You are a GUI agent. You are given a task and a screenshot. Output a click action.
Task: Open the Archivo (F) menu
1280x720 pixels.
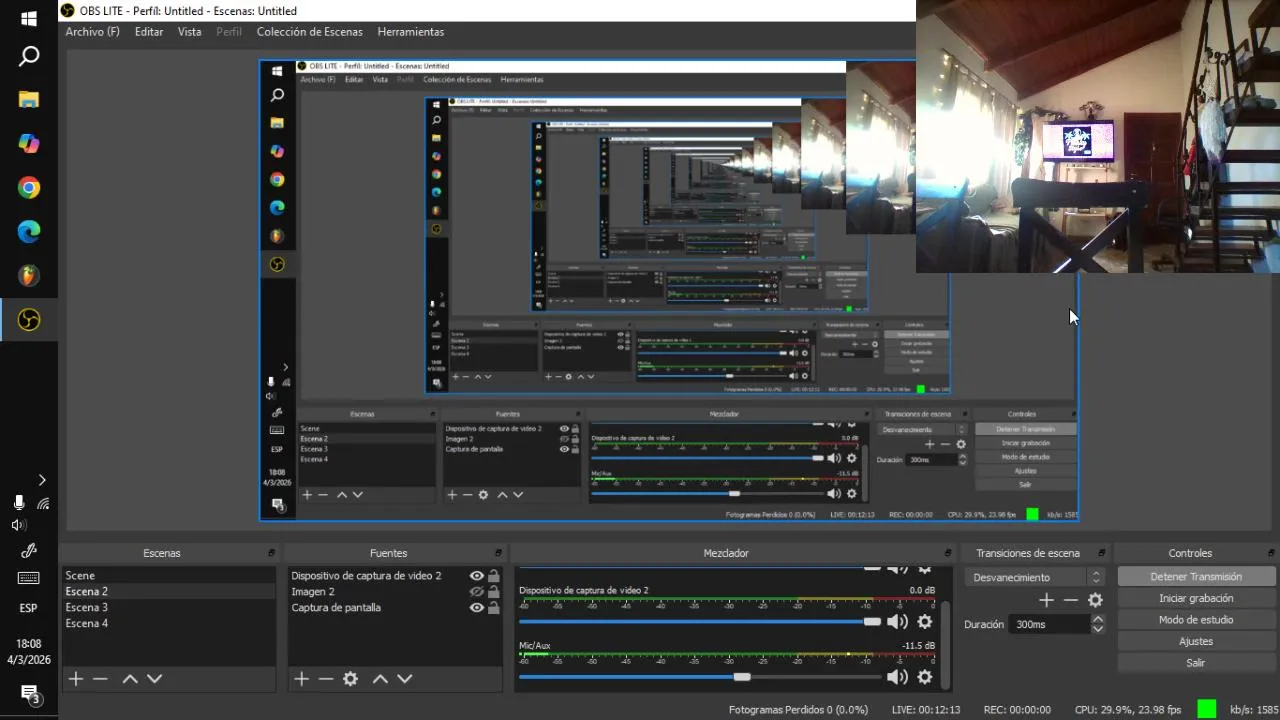pyautogui.click(x=92, y=32)
